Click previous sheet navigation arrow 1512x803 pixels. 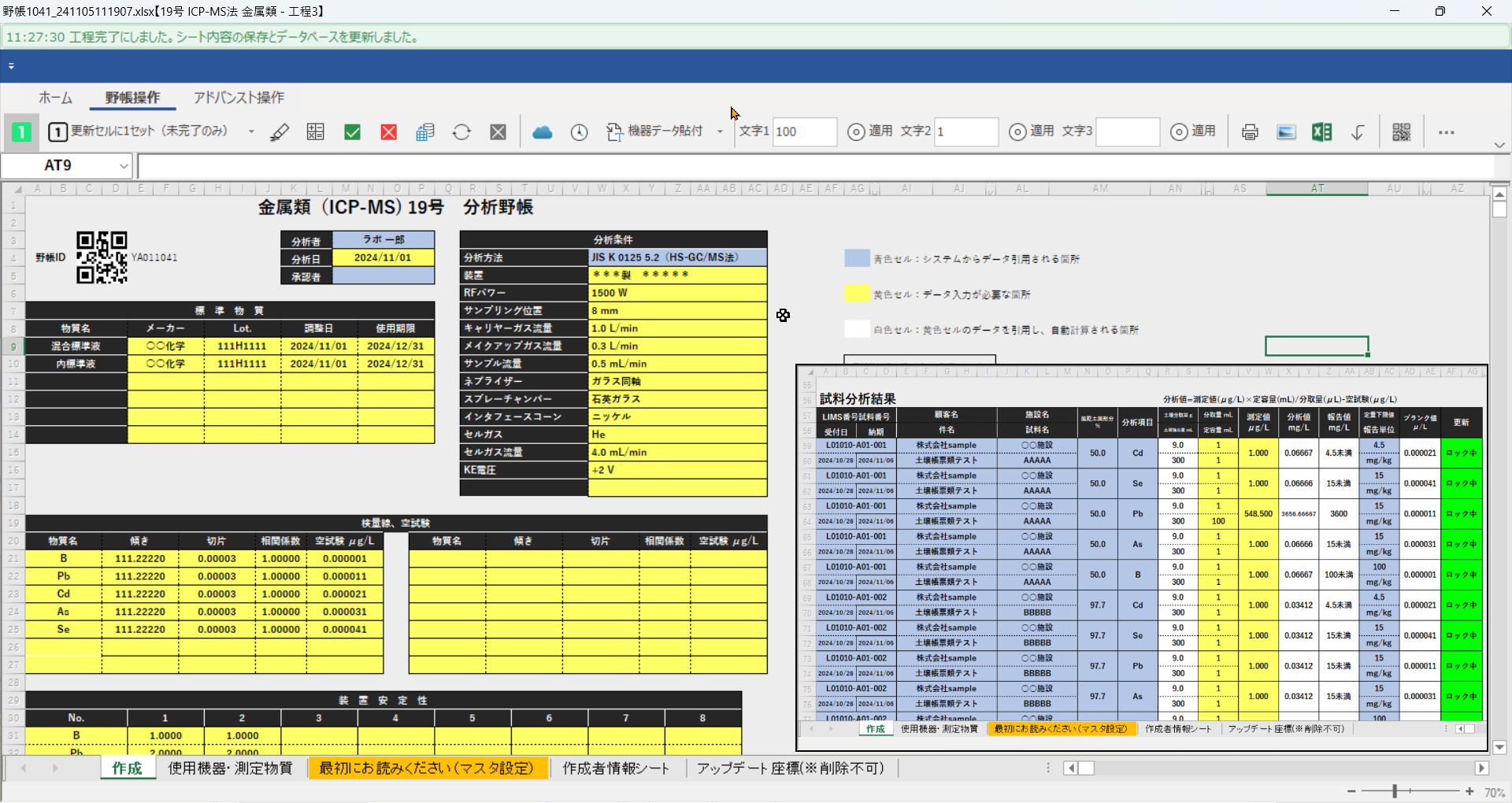[24, 768]
